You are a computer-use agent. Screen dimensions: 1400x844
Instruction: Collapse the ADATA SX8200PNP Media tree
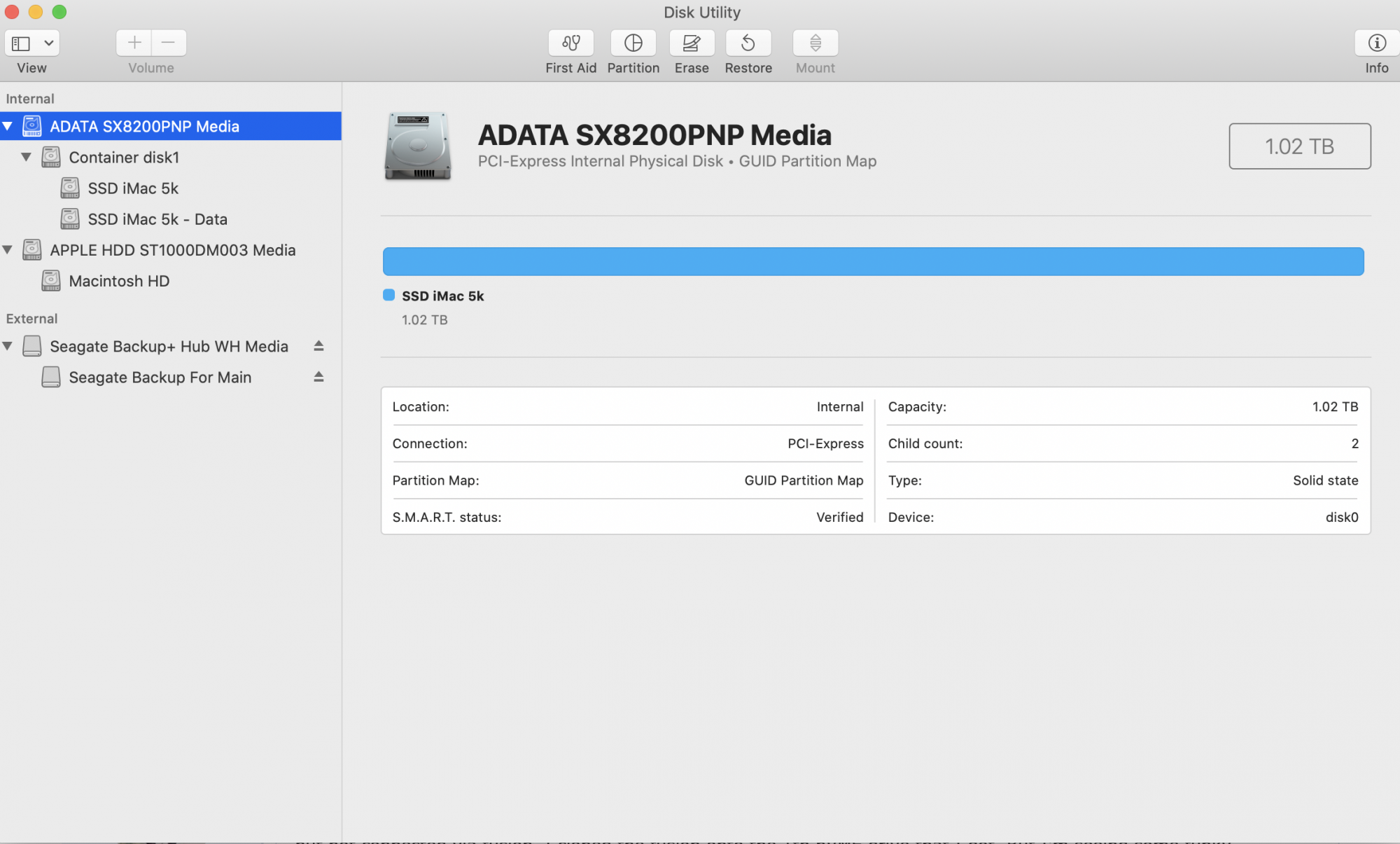point(8,126)
